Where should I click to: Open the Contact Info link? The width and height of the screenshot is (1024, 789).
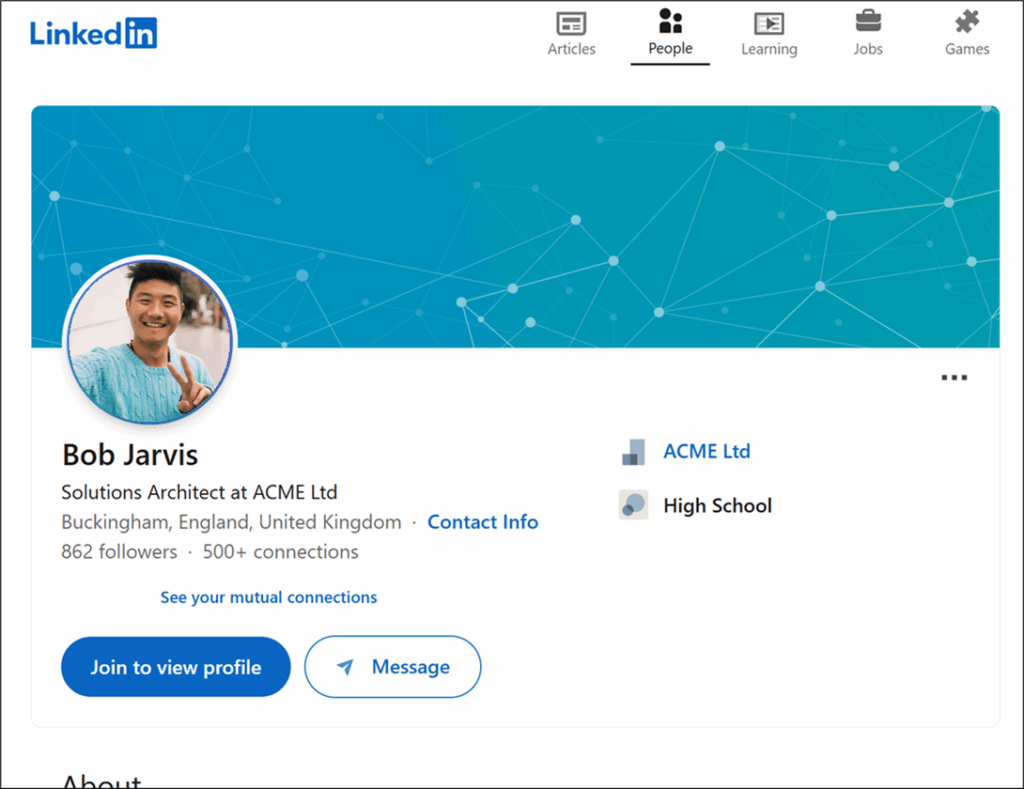click(482, 522)
